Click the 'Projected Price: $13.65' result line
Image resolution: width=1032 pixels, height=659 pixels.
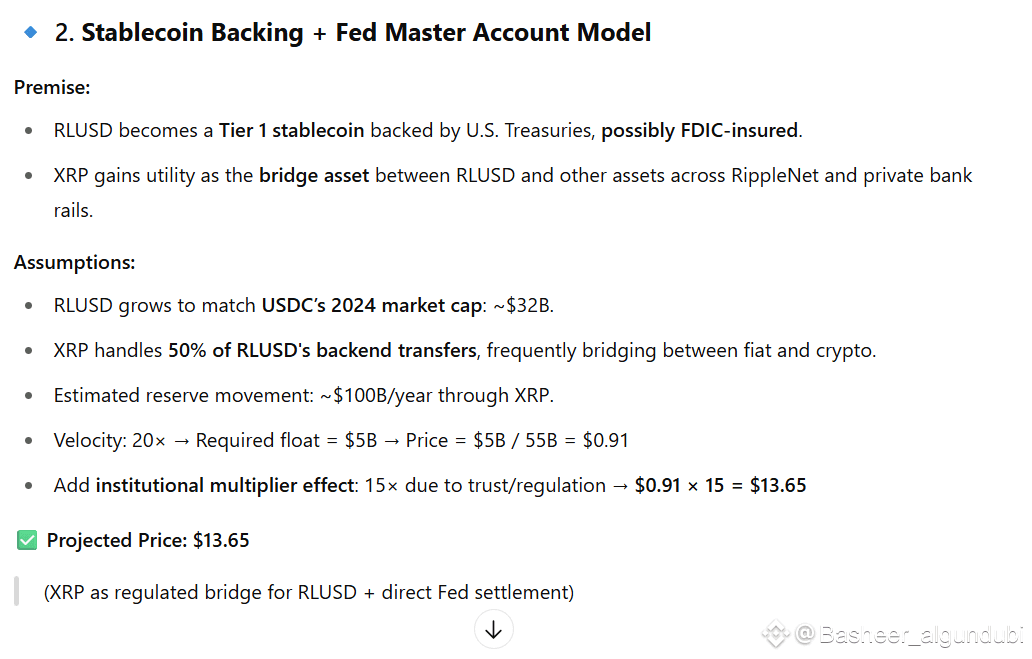[148, 541]
